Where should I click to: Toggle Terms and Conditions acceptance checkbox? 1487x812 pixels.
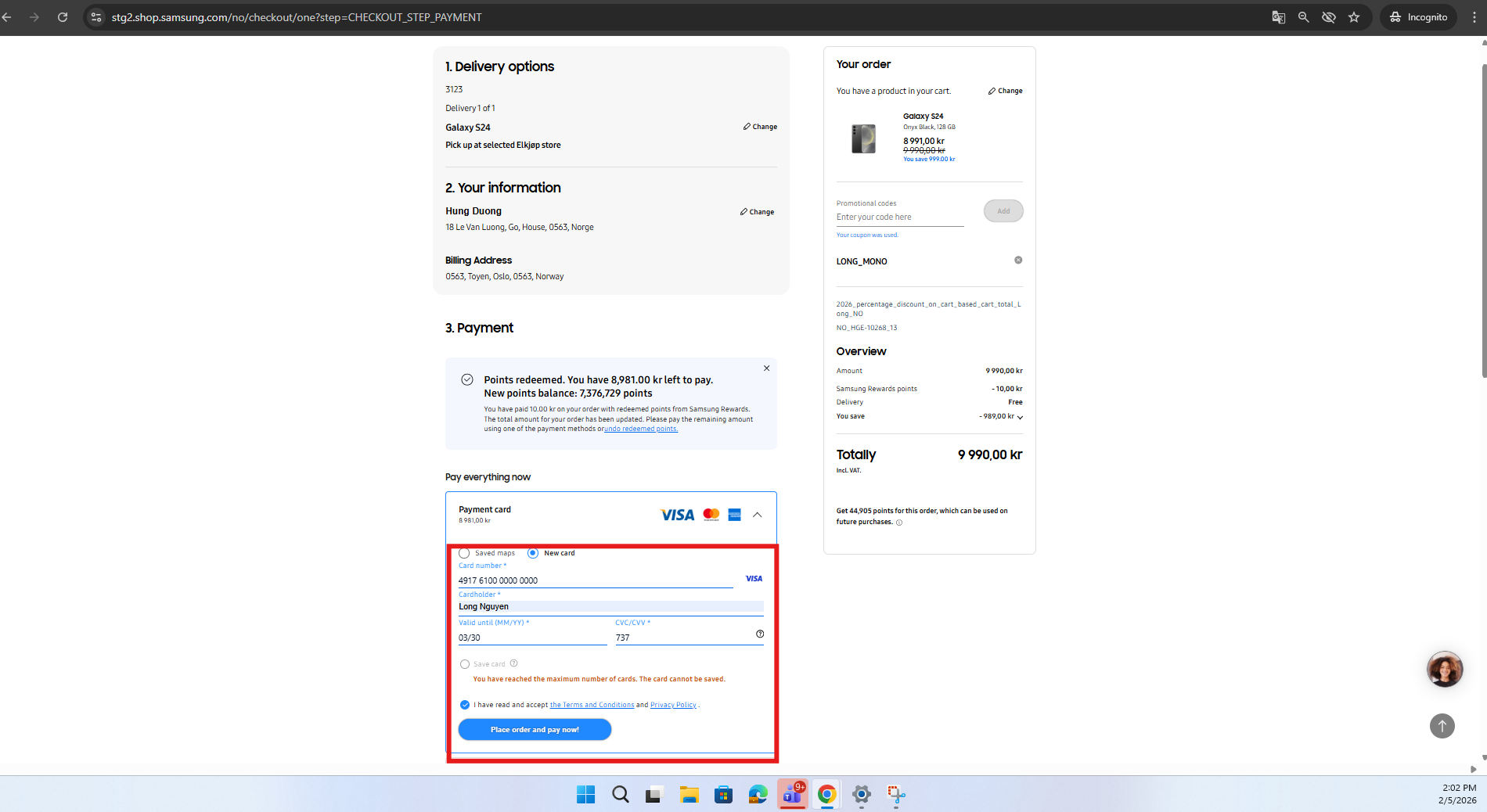click(x=465, y=705)
